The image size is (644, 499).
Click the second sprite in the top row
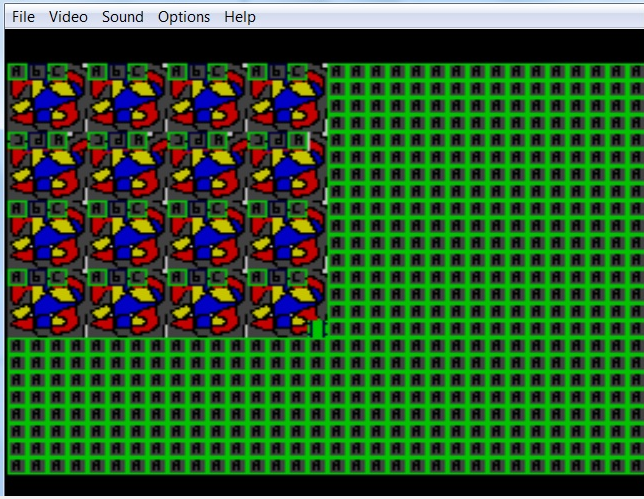pyautogui.click(x=126, y=97)
